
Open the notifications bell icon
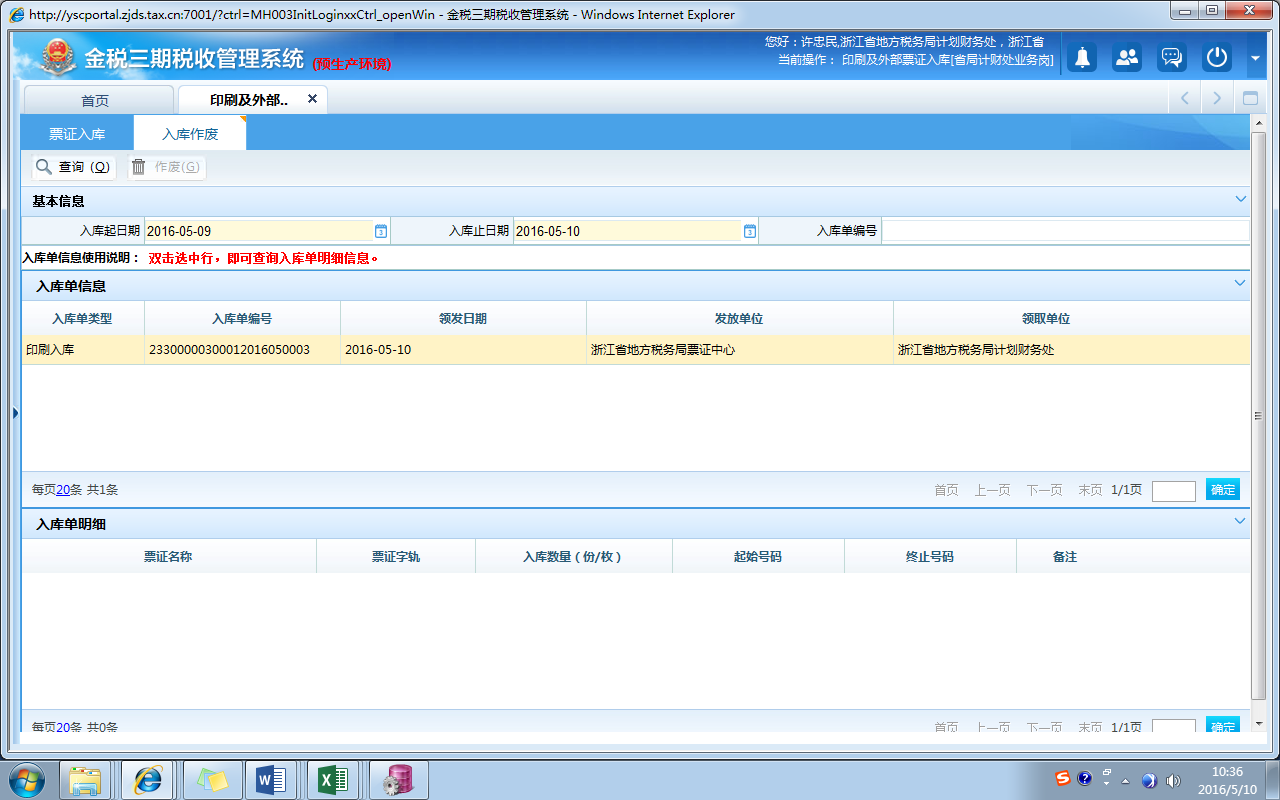[x=1082, y=58]
